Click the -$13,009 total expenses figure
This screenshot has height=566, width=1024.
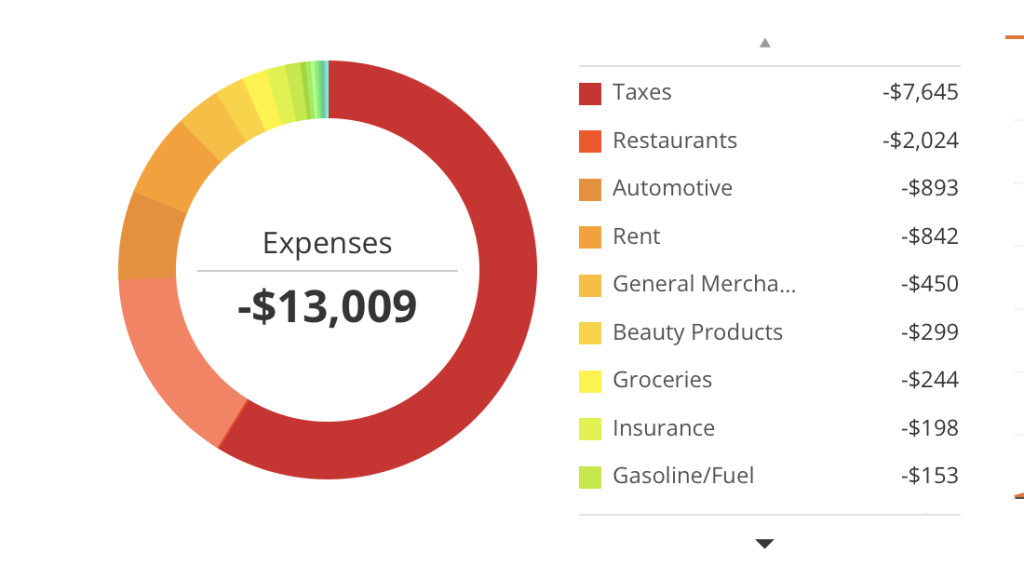327,306
